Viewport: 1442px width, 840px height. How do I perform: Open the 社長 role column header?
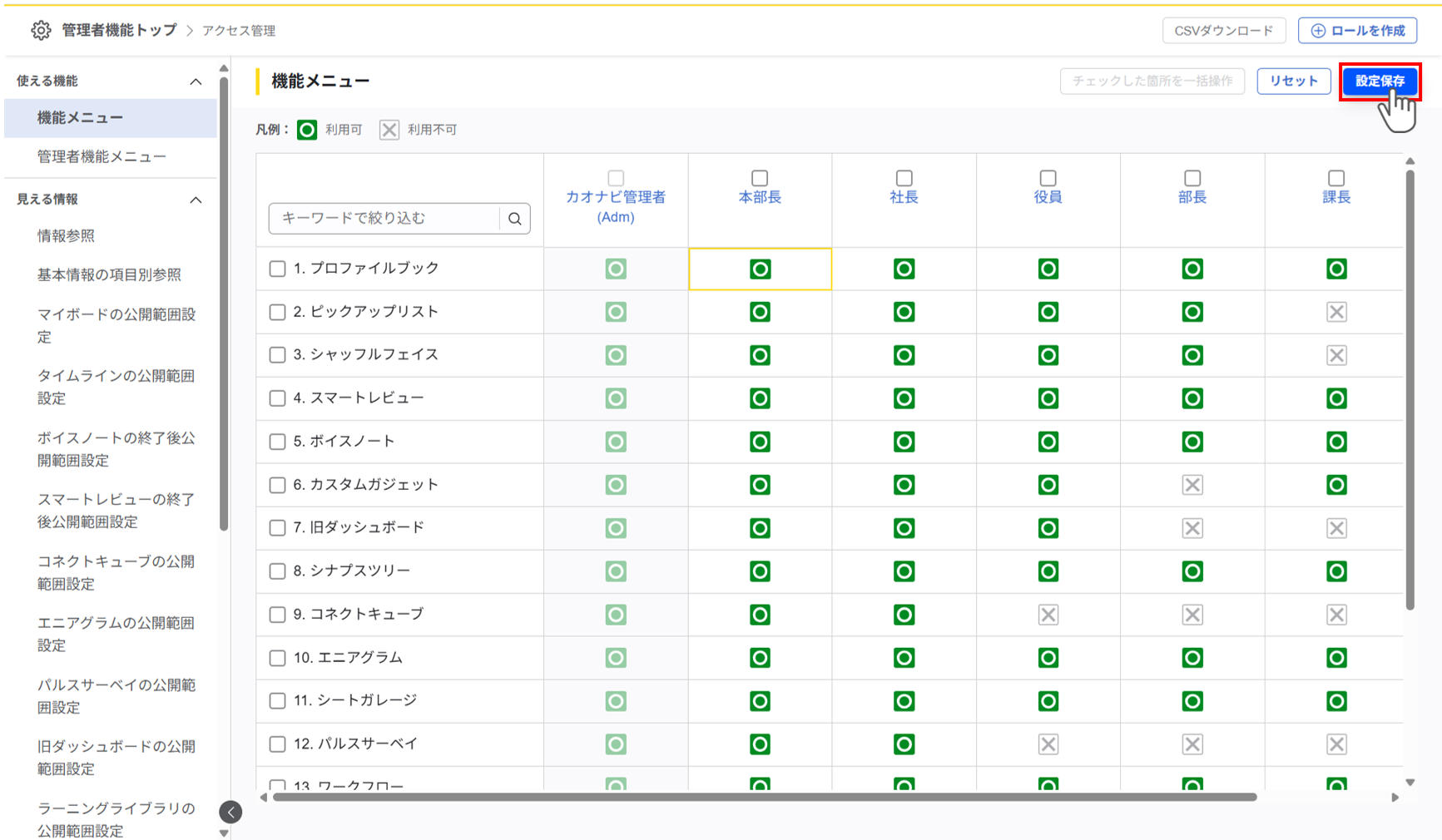(904, 197)
